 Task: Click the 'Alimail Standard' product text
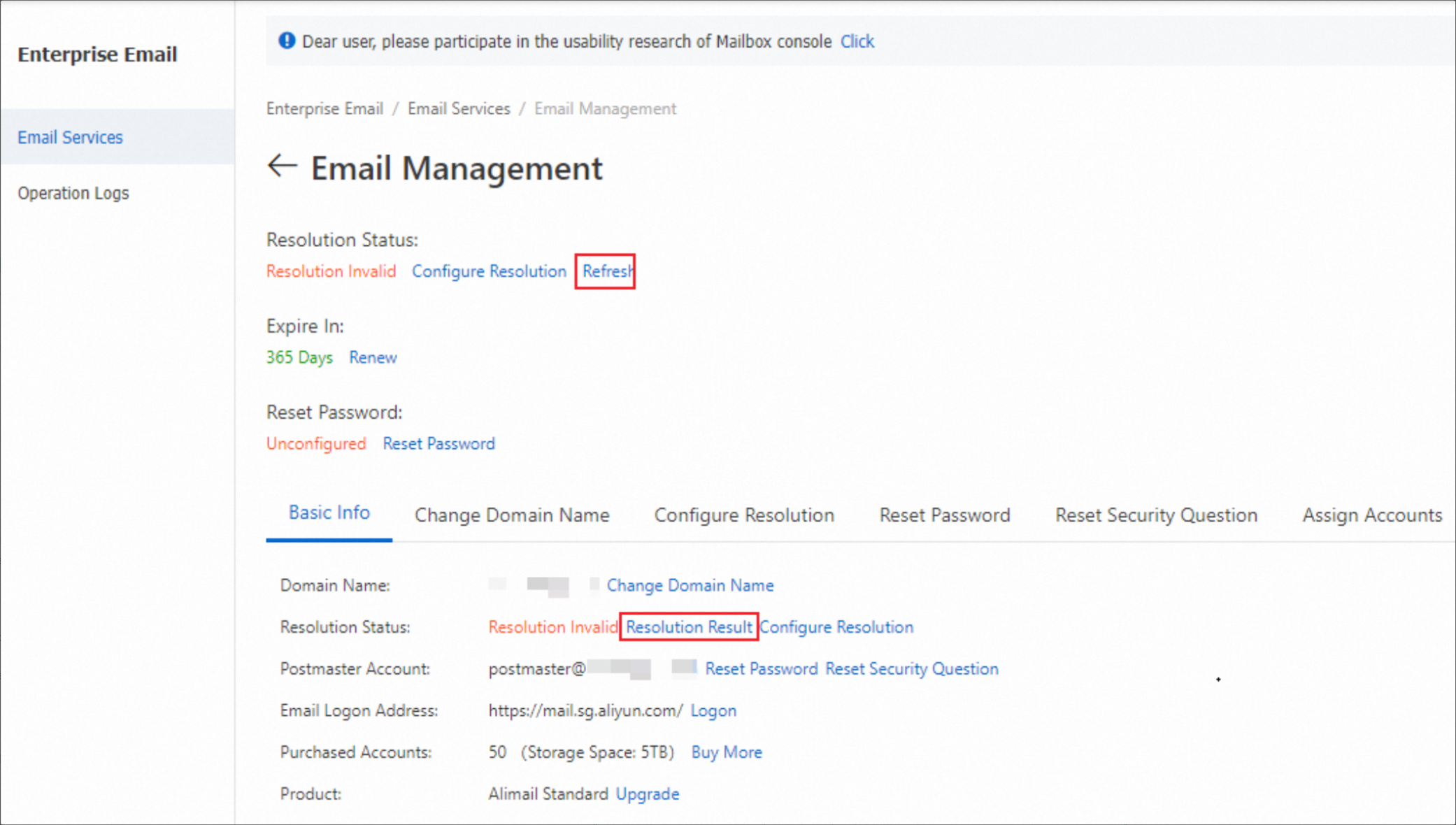[548, 794]
